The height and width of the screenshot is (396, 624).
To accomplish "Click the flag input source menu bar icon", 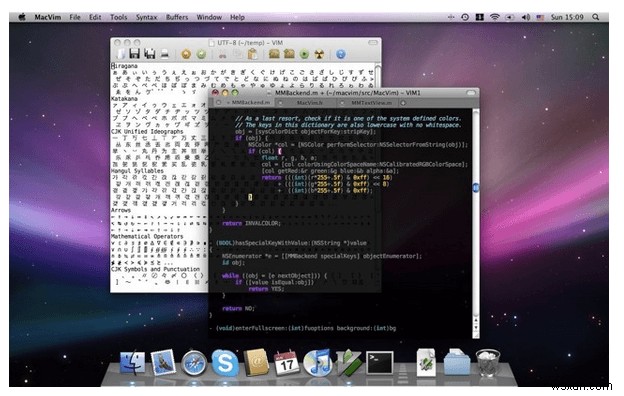I will point(540,18).
